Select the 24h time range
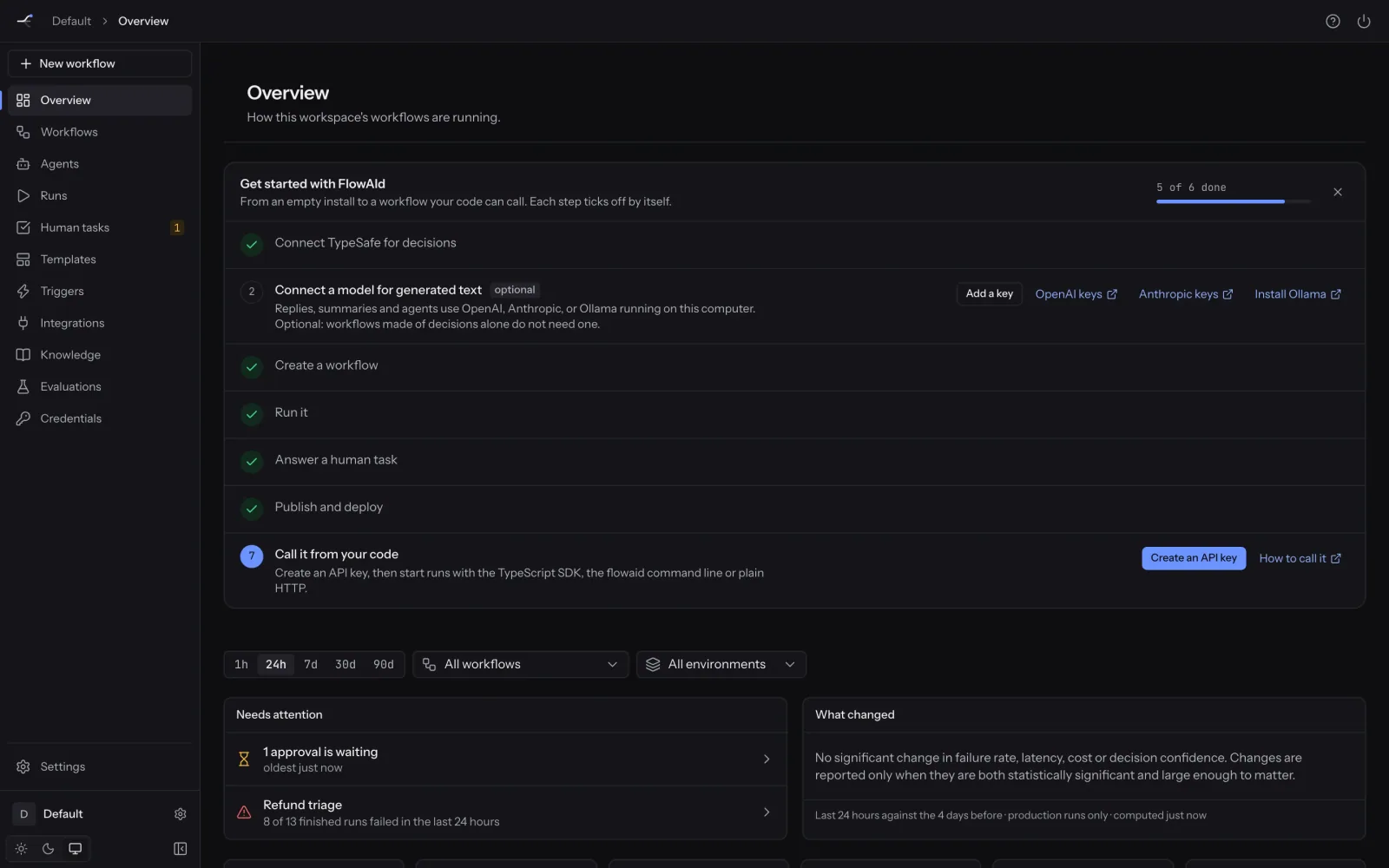Image resolution: width=1389 pixels, height=868 pixels. 276,664
